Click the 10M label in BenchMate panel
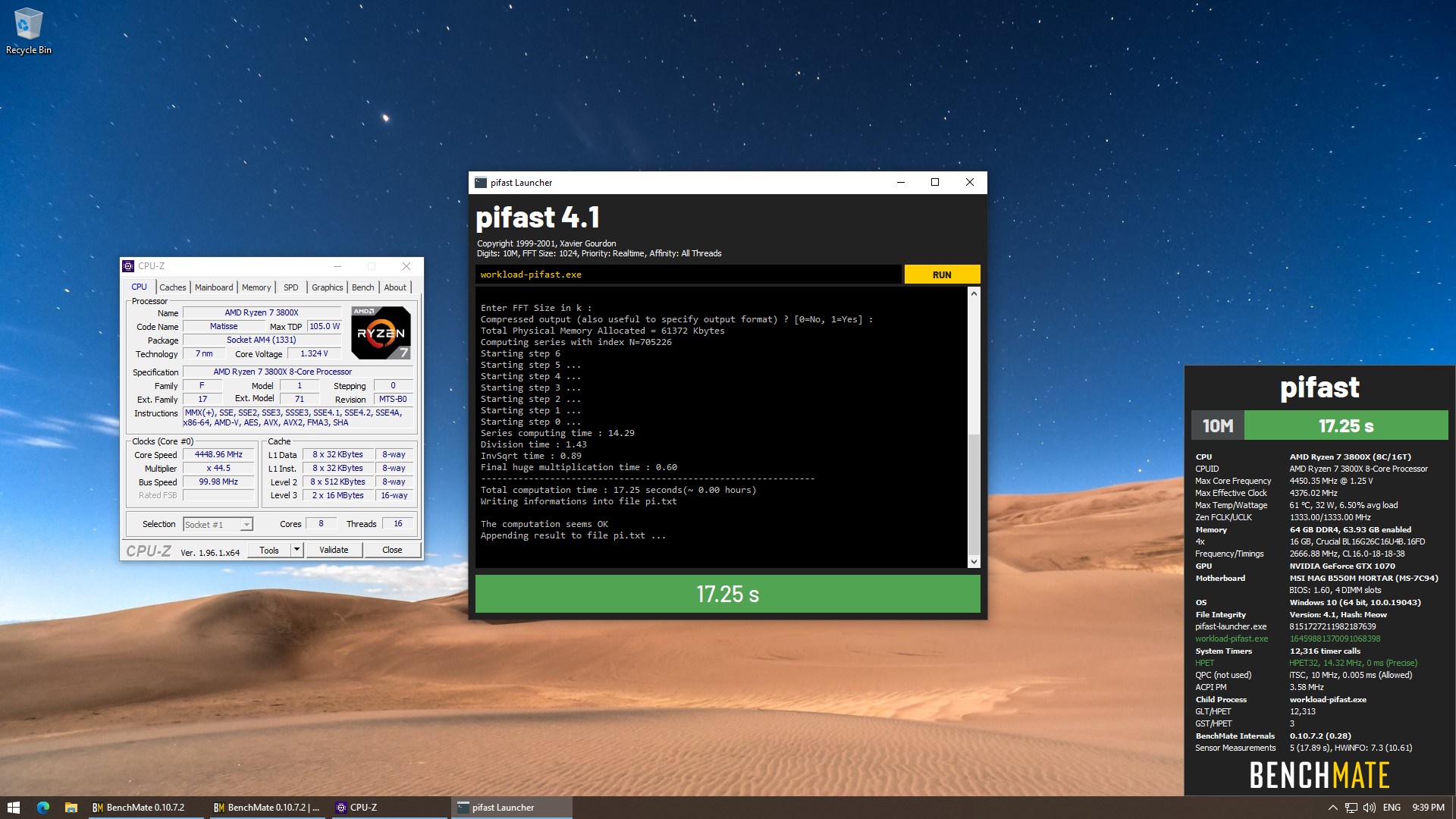The image size is (1456, 819). pyautogui.click(x=1218, y=425)
